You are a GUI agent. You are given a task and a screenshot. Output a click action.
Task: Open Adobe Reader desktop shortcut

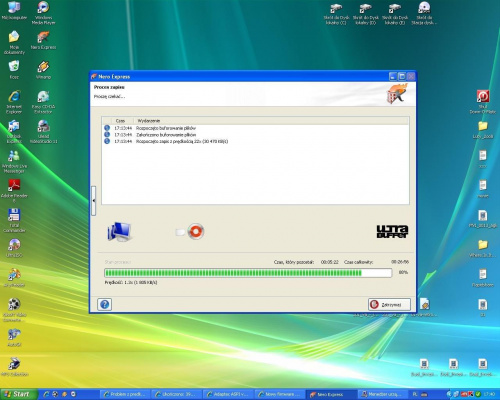(x=14, y=191)
